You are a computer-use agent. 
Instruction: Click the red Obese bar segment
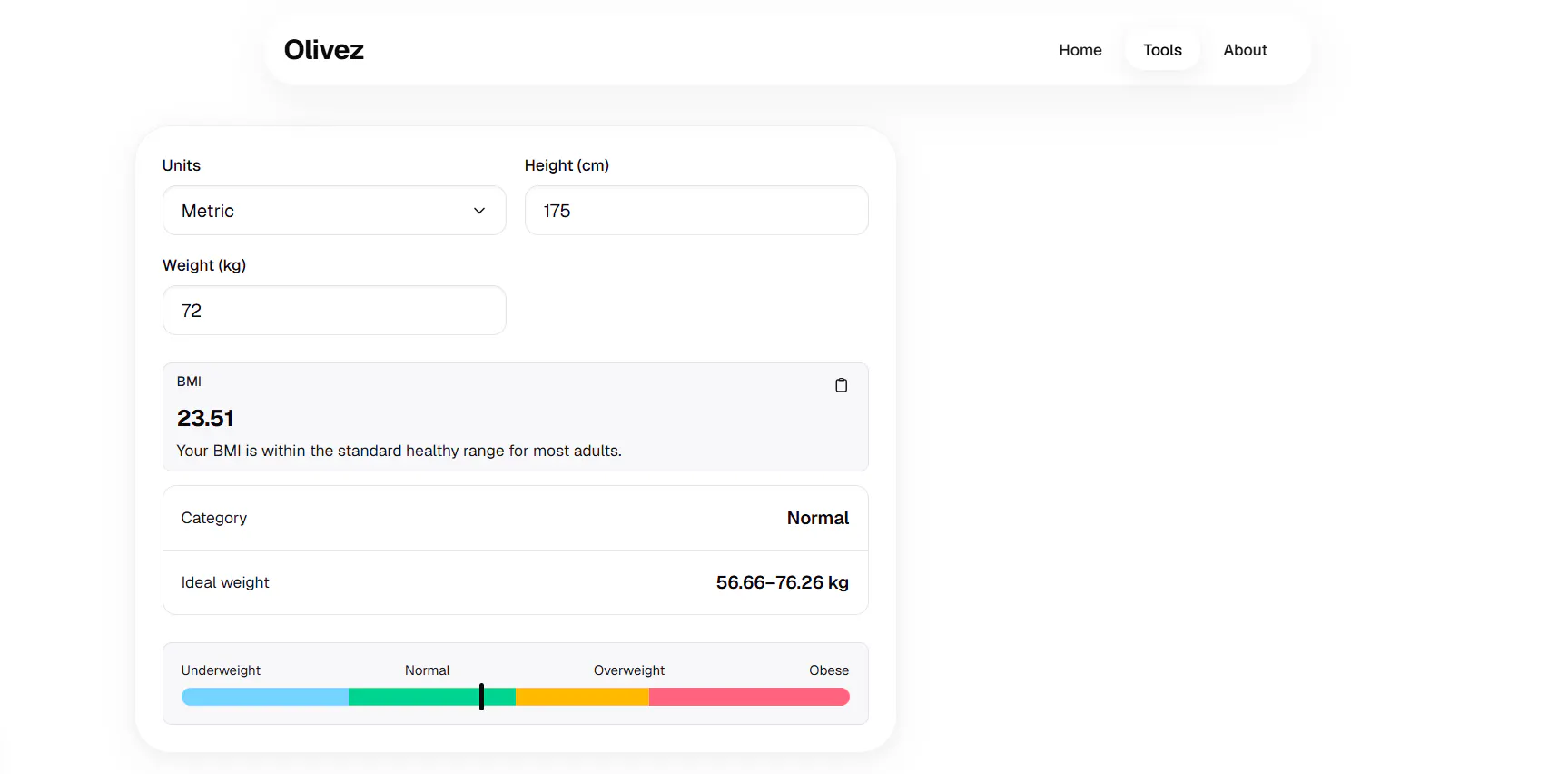pyautogui.click(x=749, y=697)
